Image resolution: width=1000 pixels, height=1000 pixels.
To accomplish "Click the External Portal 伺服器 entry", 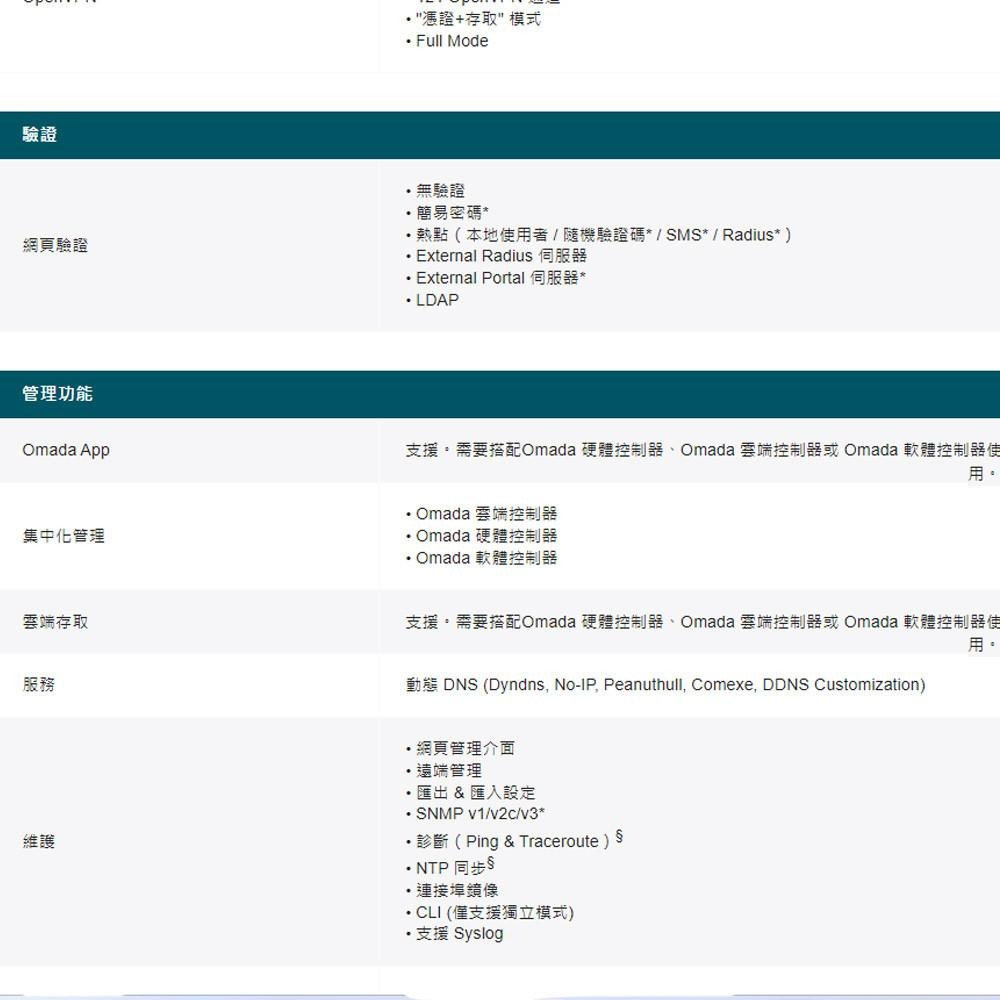I will click(x=492, y=278).
